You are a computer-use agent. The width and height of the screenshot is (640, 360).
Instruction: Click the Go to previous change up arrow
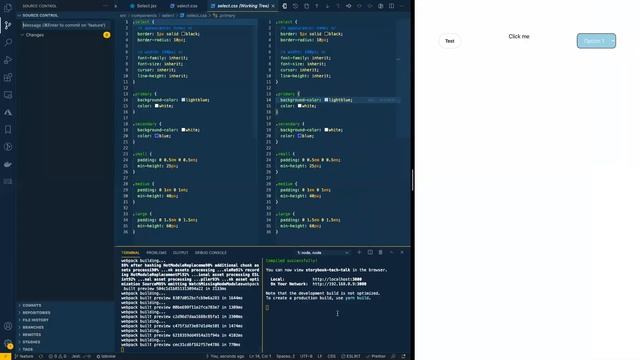(x=317, y=6)
